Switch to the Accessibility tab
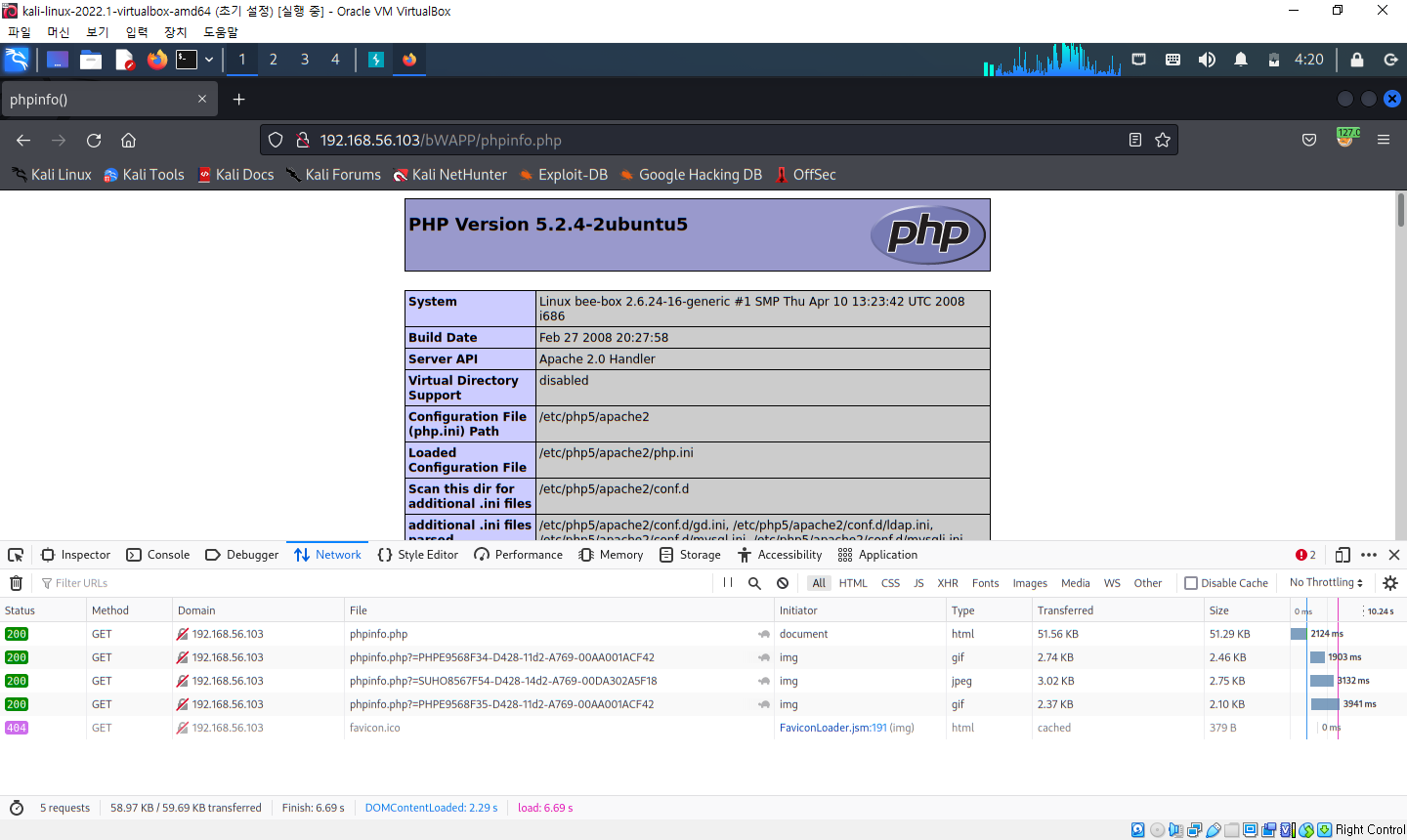Image resolution: width=1407 pixels, height=840 pixels. [781, 555]
